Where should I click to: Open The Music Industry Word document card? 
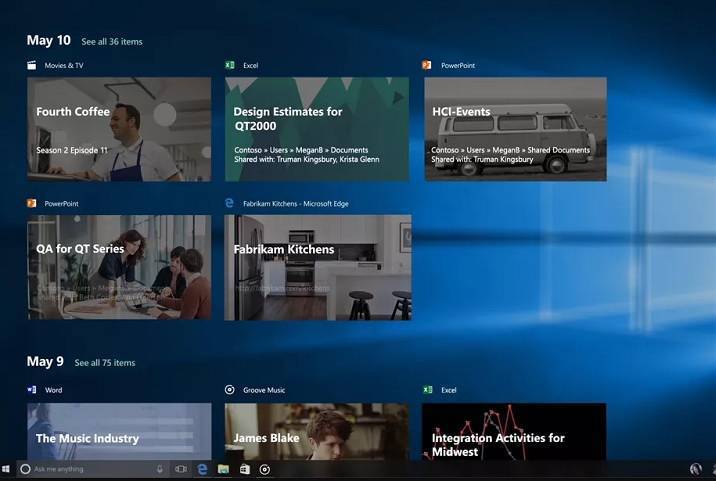coord(119,431)
